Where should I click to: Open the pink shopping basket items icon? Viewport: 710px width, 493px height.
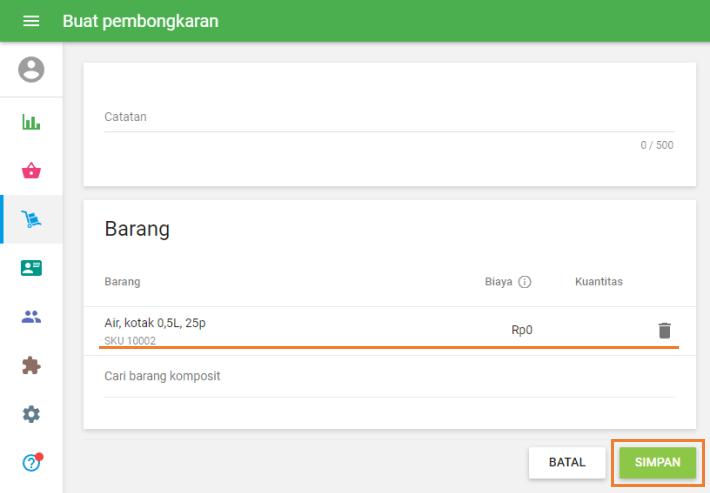(x=31, y=170)
